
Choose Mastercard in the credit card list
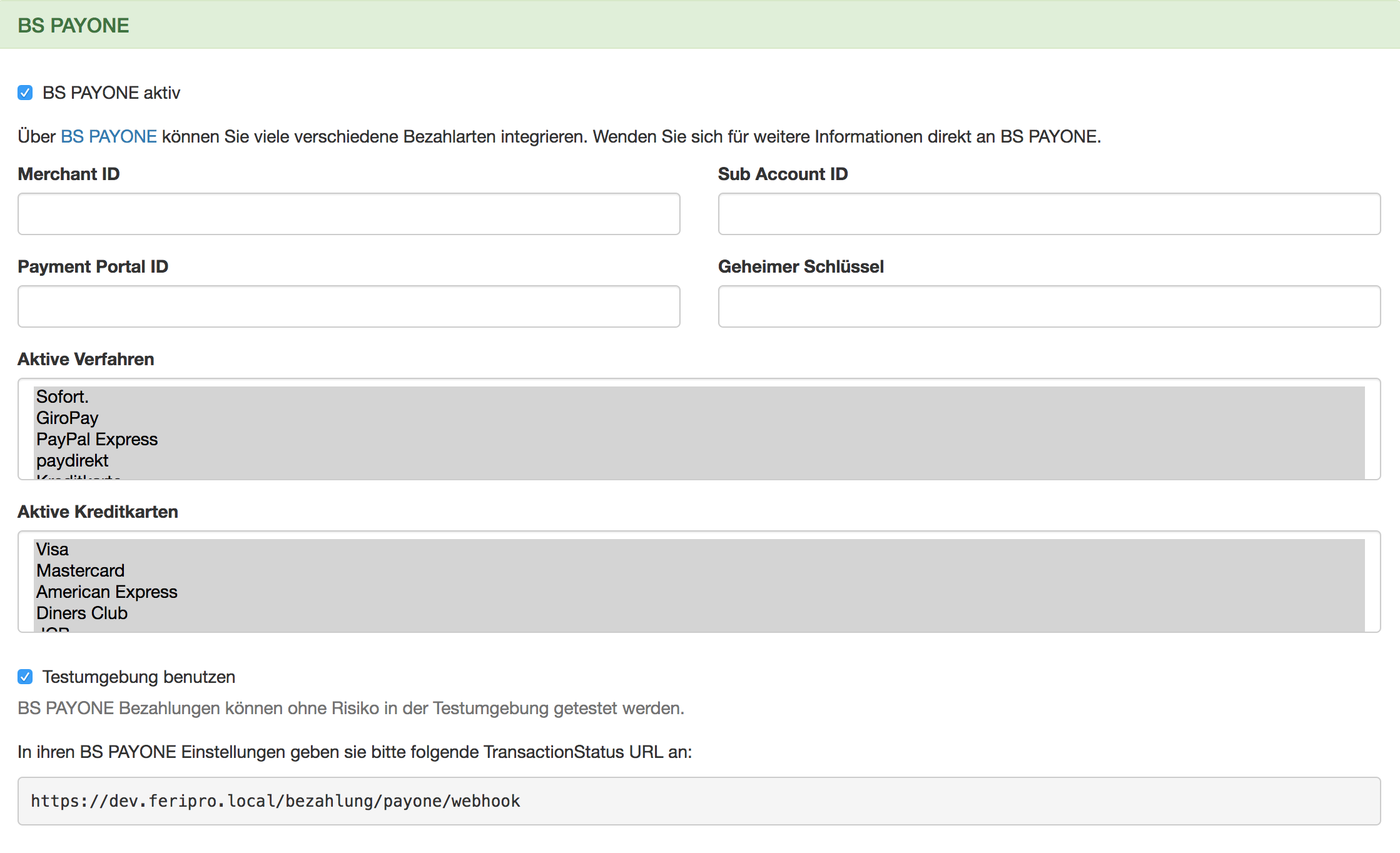pyautogui.click(x=81, y=570)
